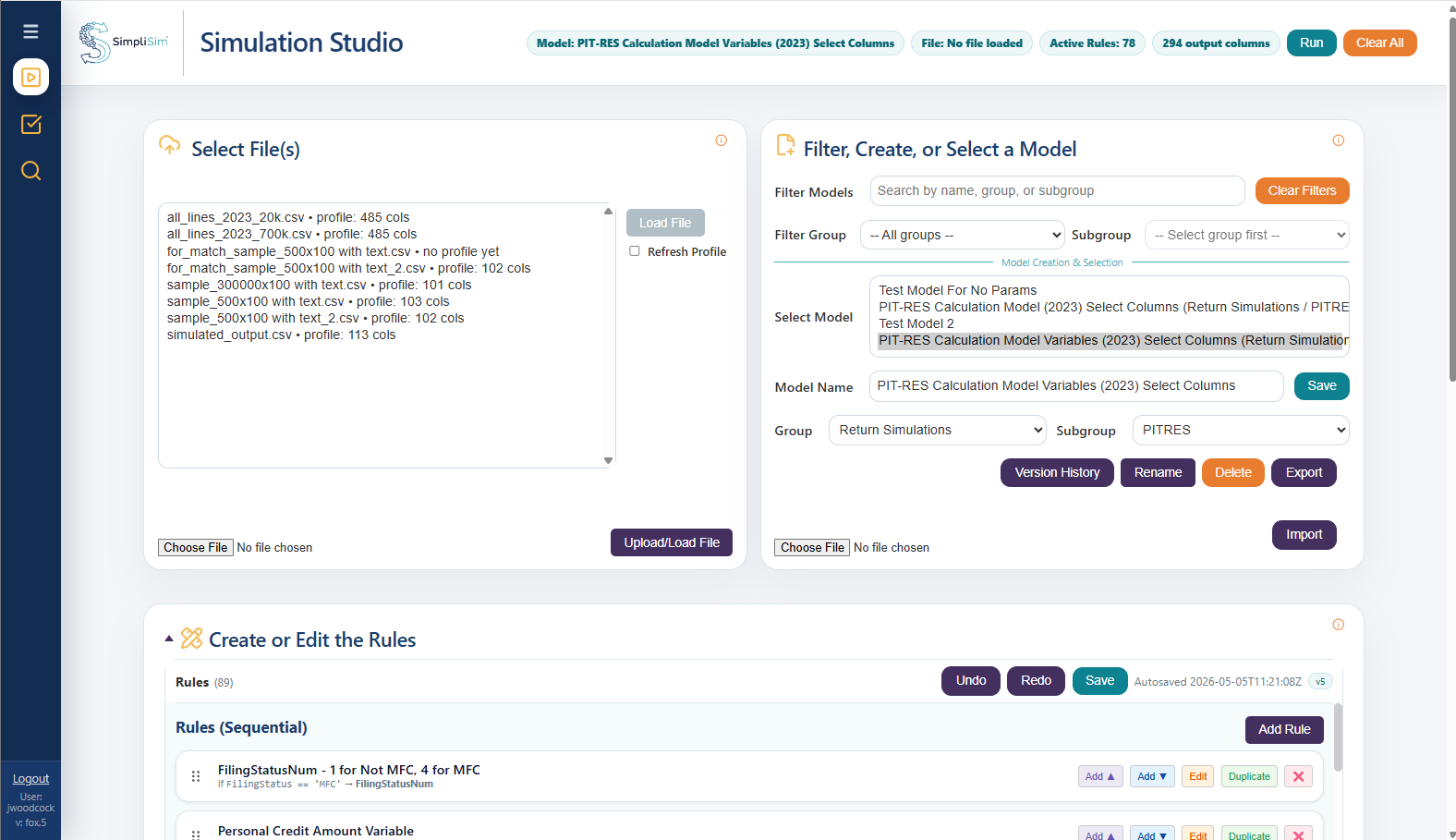Viewport: 1456px width, 840px height.
Task: Click the file list scrollbar down arrow
Action: [608, 460]
